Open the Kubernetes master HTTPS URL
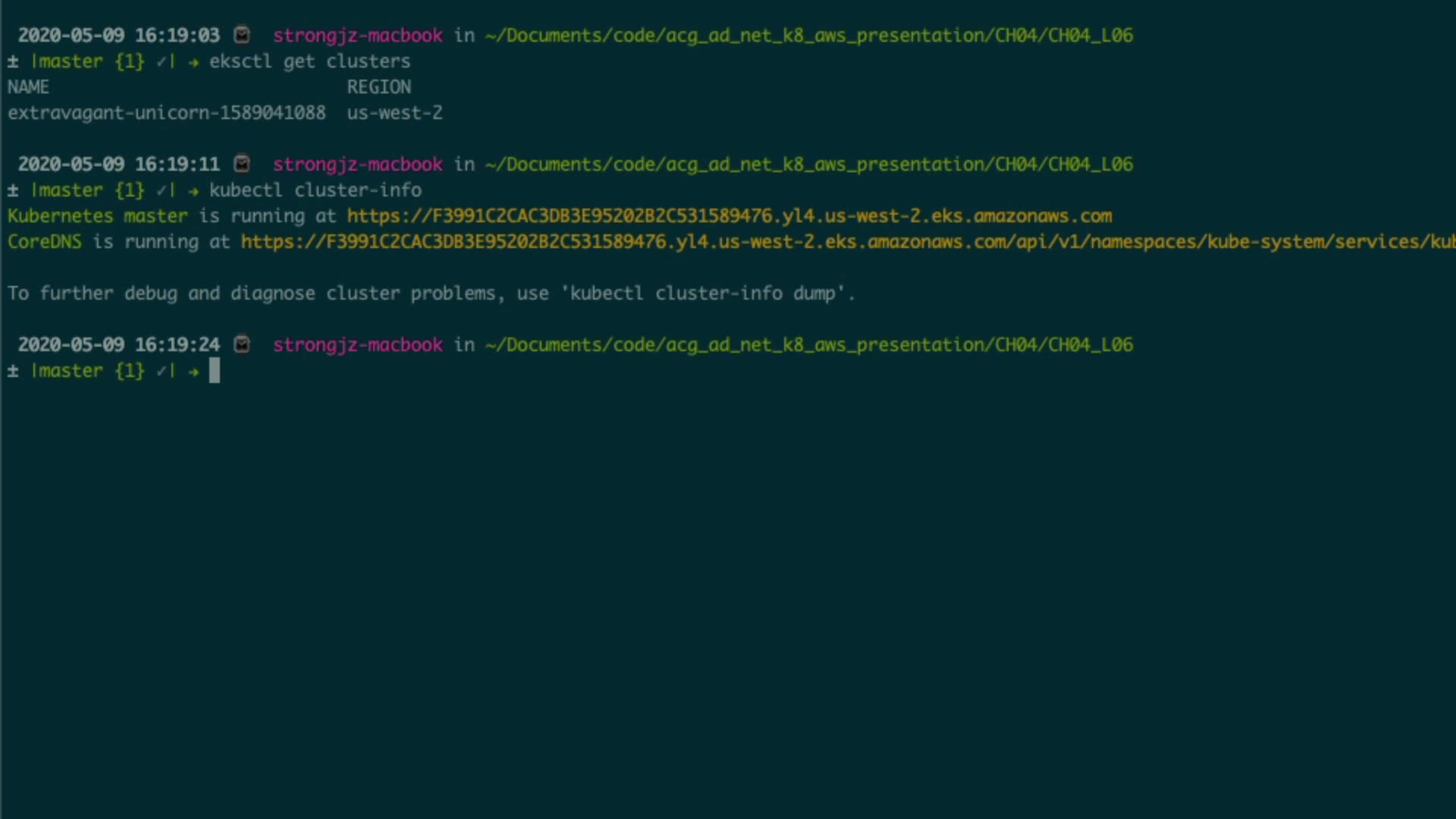The image size is (1456, 819). click(729, 216)
